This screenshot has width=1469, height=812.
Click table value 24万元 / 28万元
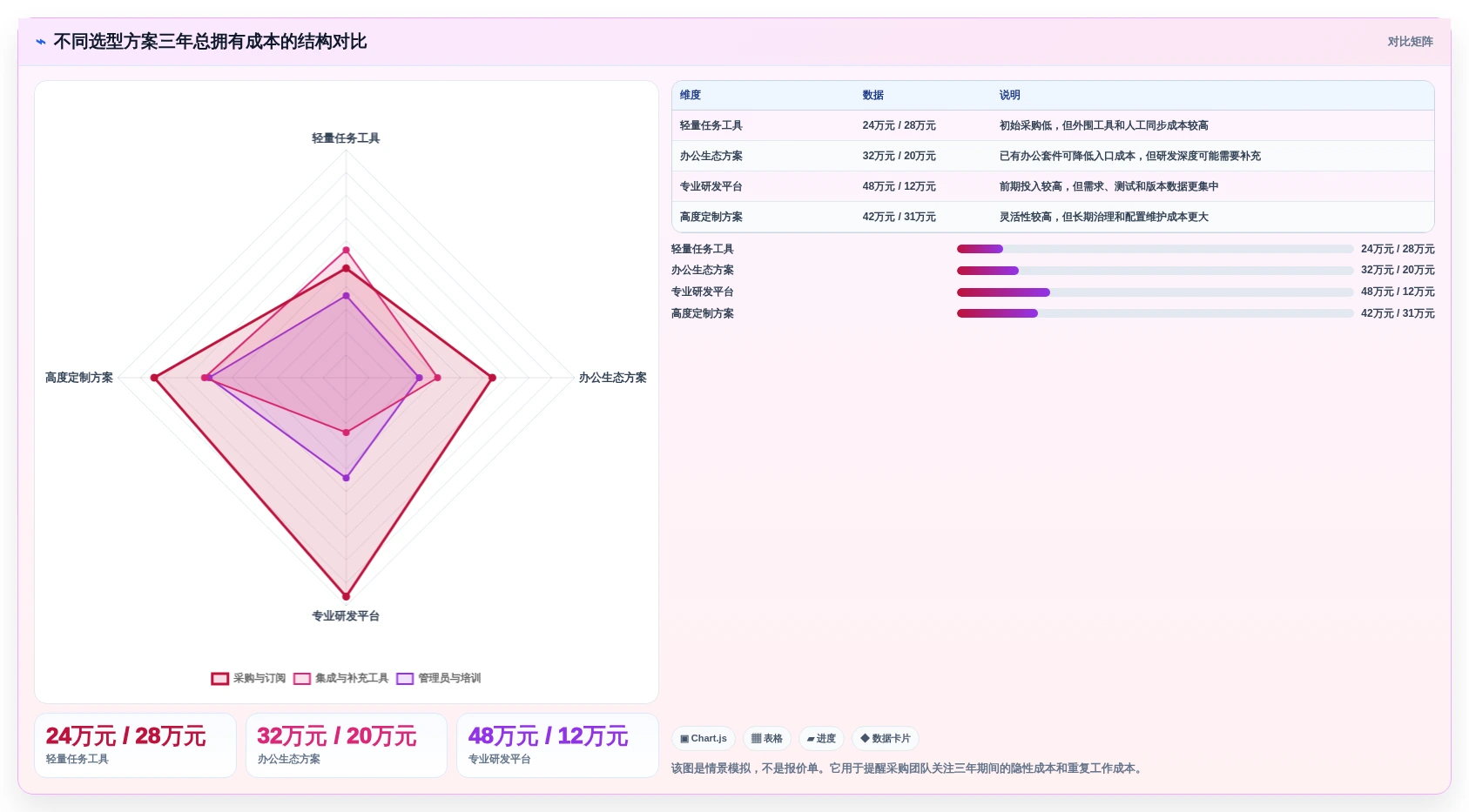[900, 125]
